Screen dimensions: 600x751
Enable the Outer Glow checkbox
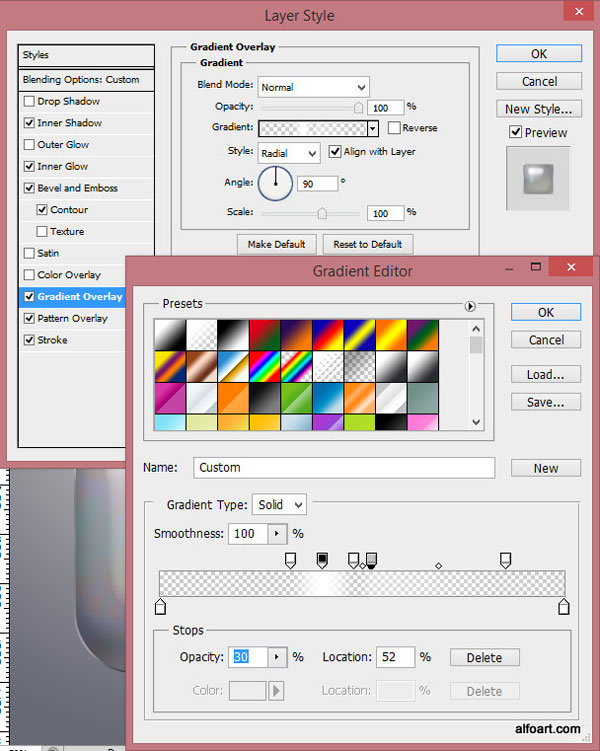[x=29, y=144]
